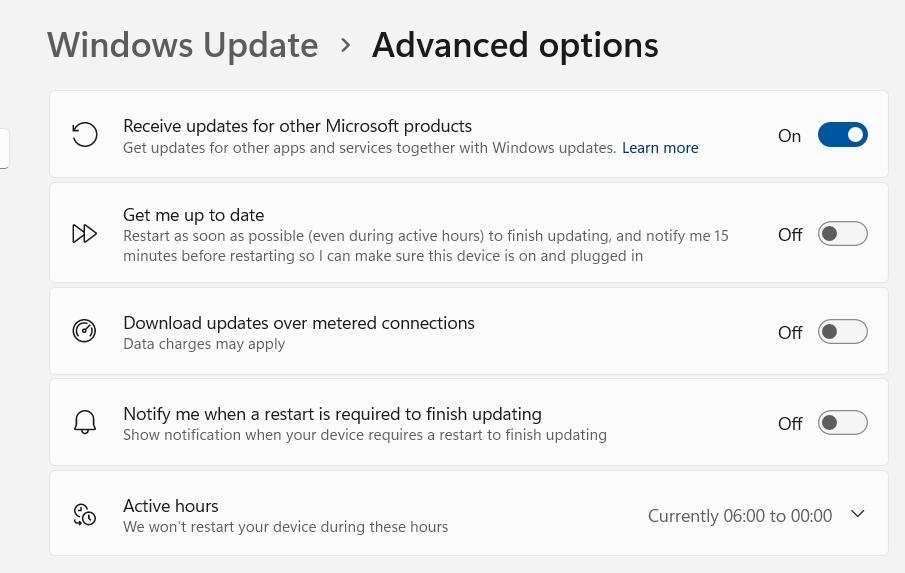The height and width of the screenshot is (573, 905).
Task: Click the Advanced options page title
Action: pyautogui.click(x=515, y=45)
